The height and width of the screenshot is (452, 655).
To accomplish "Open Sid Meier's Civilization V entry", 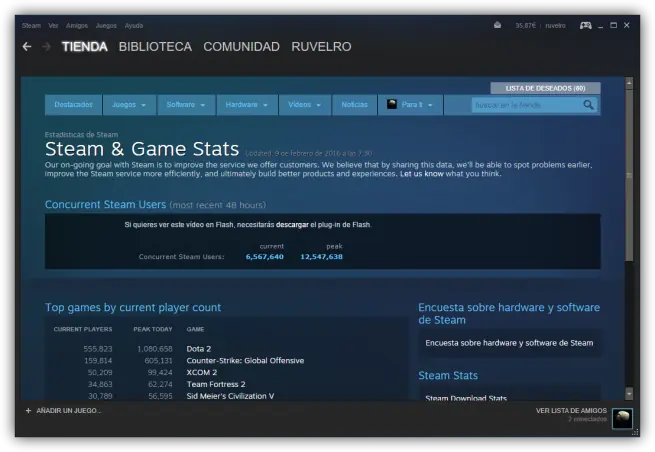I will [230, 396].
